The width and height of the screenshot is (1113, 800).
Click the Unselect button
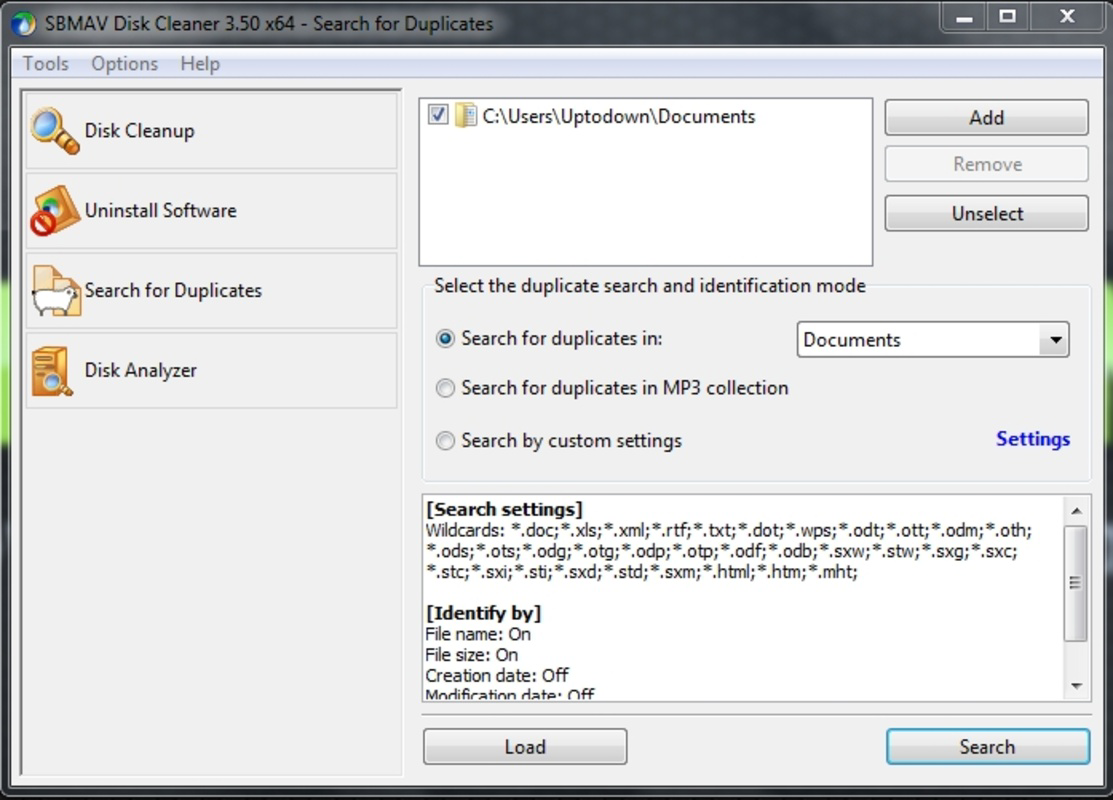pos(986,213)
